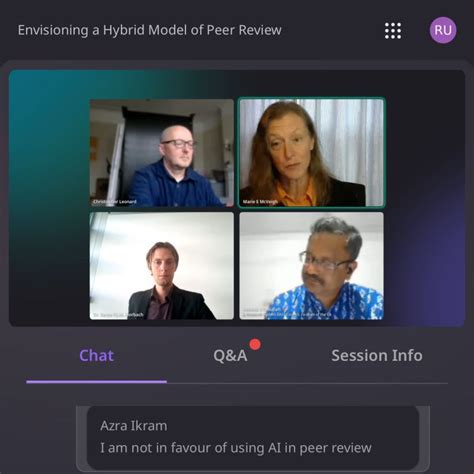The width and height of the screenshot is (474, 474).
Task: Select the Session Info tab
Action: point(377,355)
